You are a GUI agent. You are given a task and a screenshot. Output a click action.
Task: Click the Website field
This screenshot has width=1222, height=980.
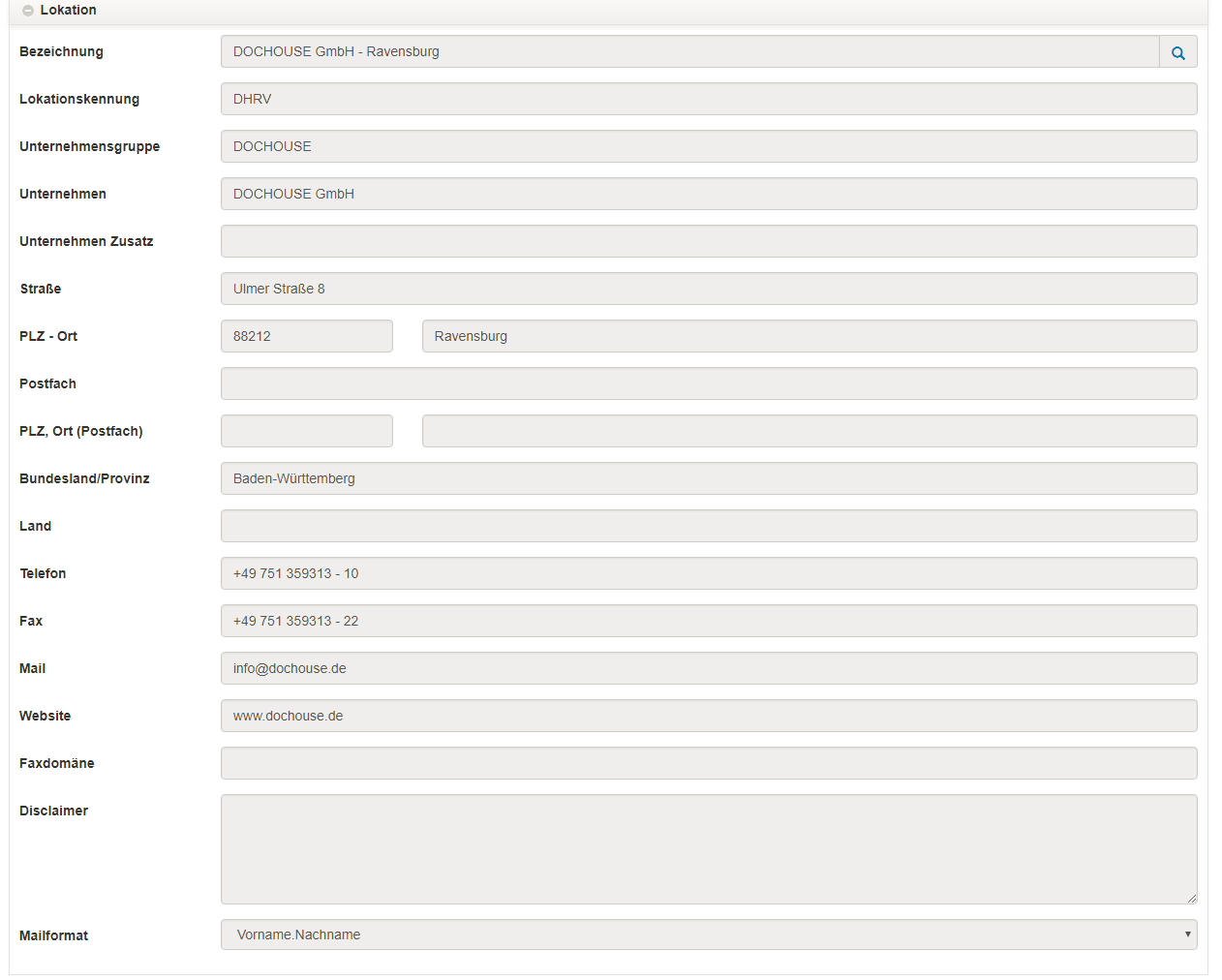(708, 716)
